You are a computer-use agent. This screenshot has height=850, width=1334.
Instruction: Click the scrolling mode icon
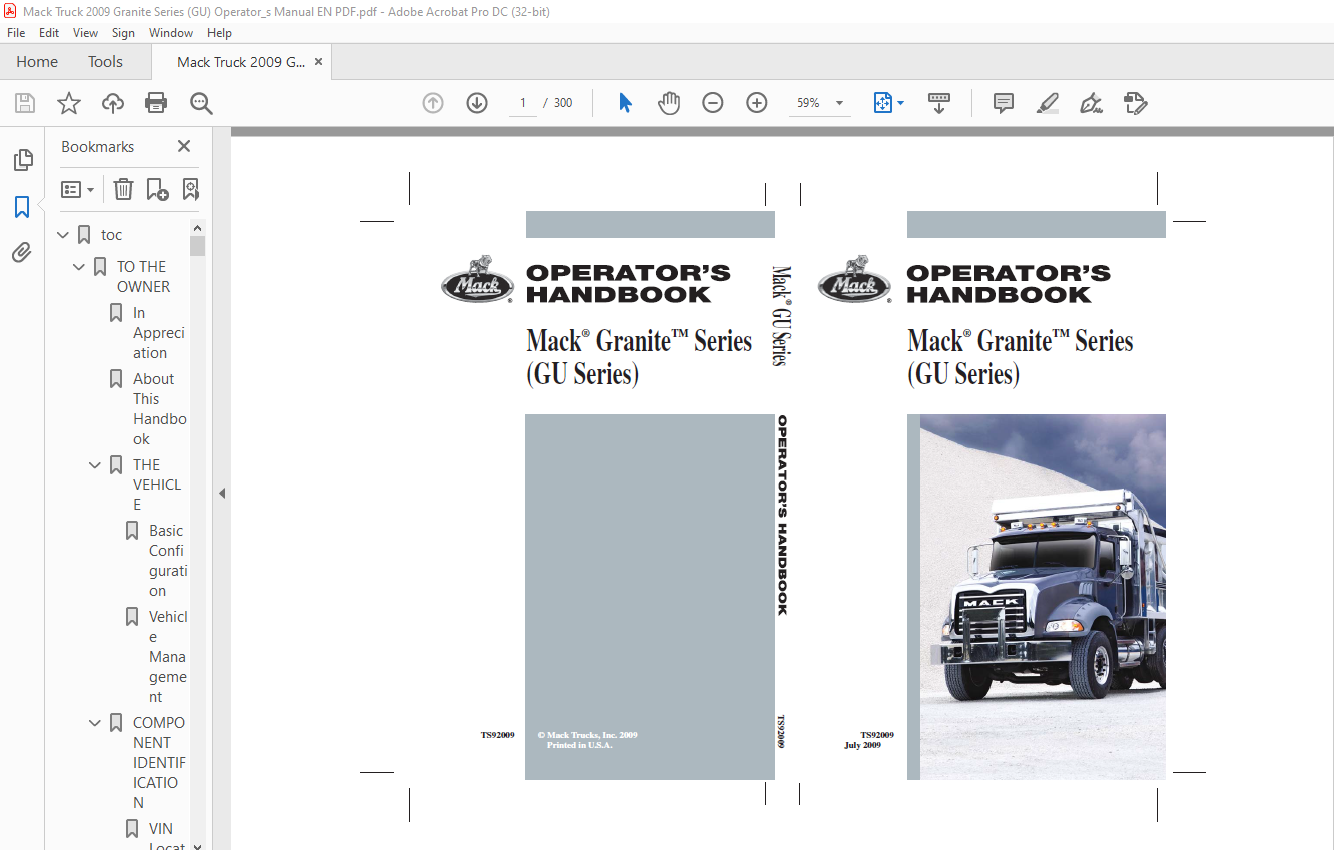coord(939,103)
